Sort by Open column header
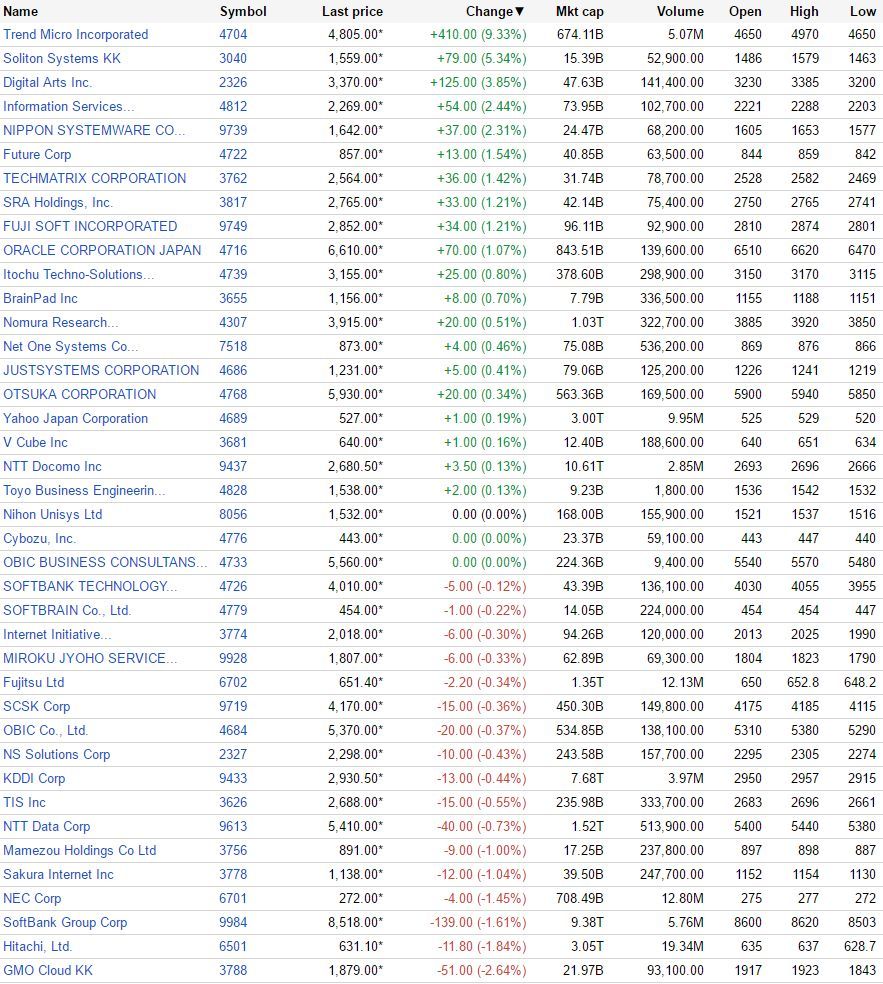 (x=745, y=11)
